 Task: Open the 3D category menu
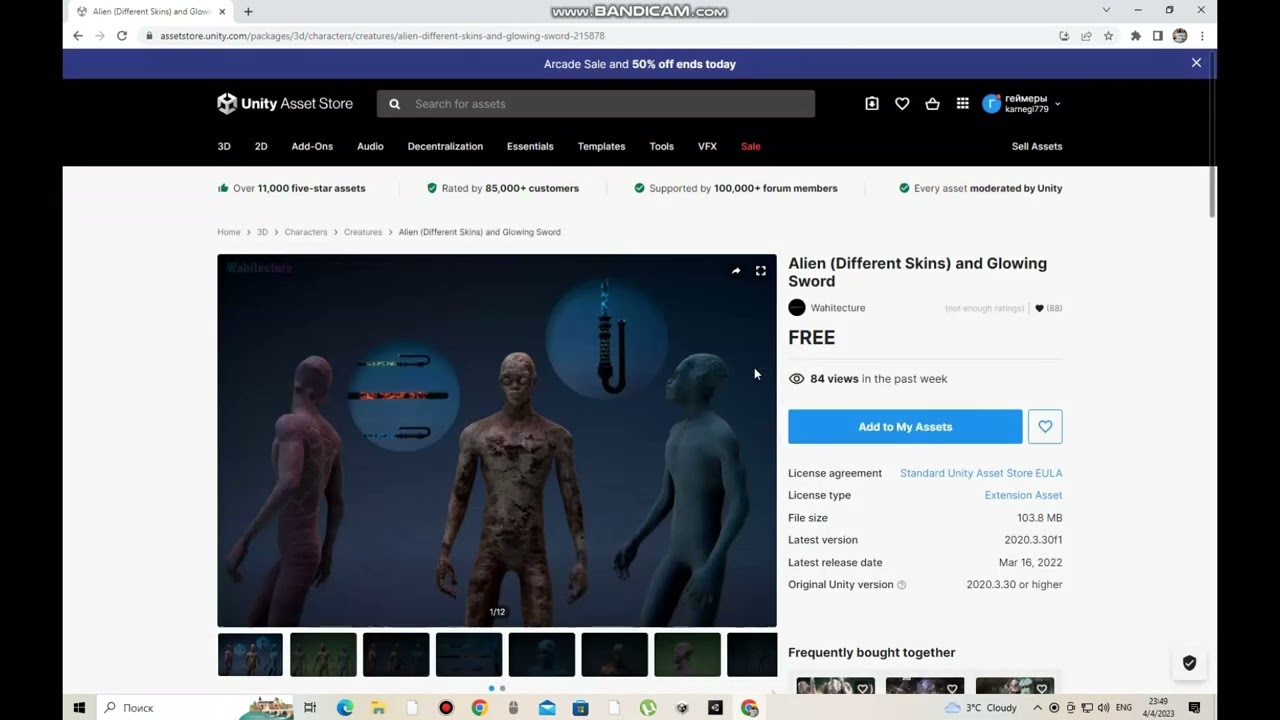(224, 146)
